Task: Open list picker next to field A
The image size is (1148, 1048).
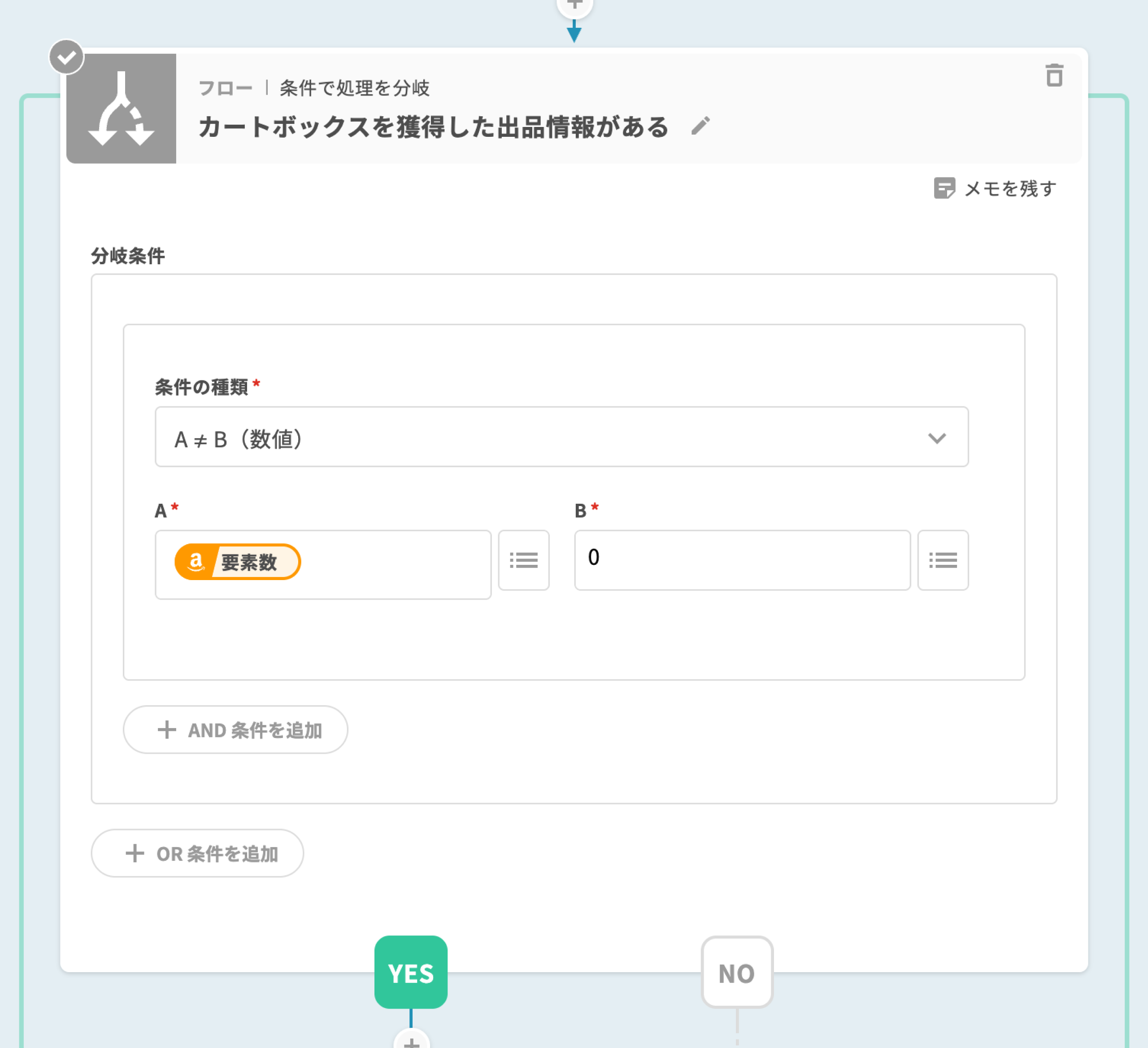Action: (x=523, y=560)
